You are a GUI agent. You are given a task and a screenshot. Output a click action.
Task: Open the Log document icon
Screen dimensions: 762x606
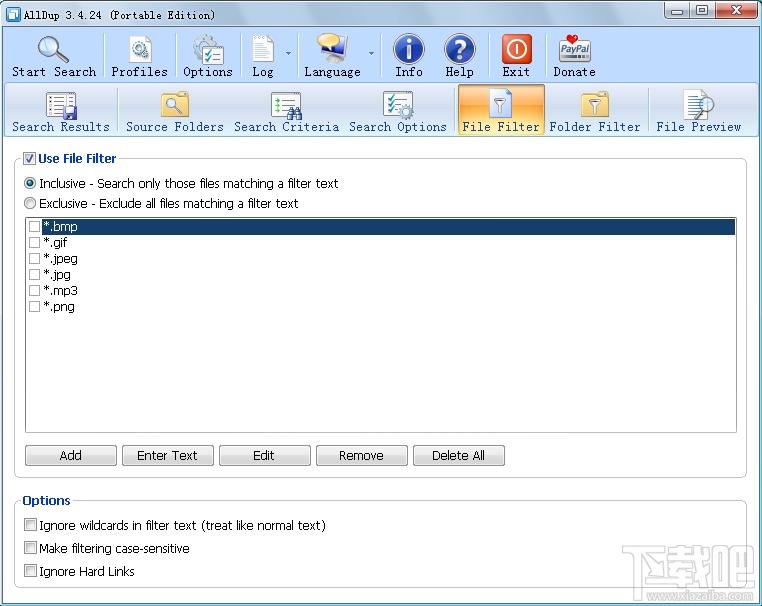tap(262, 49)
